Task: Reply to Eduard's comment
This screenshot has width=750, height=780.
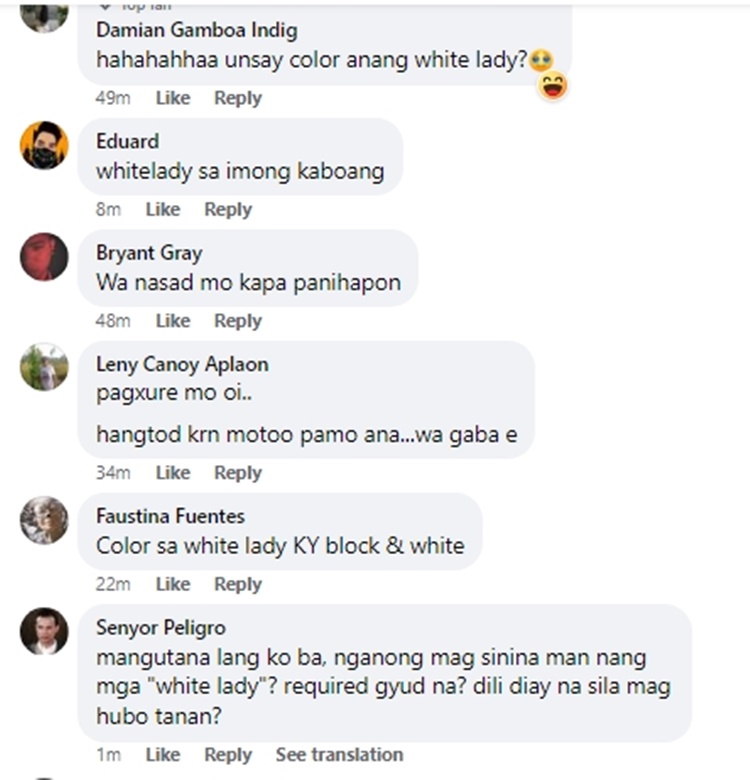Action: tap(228, 209)
